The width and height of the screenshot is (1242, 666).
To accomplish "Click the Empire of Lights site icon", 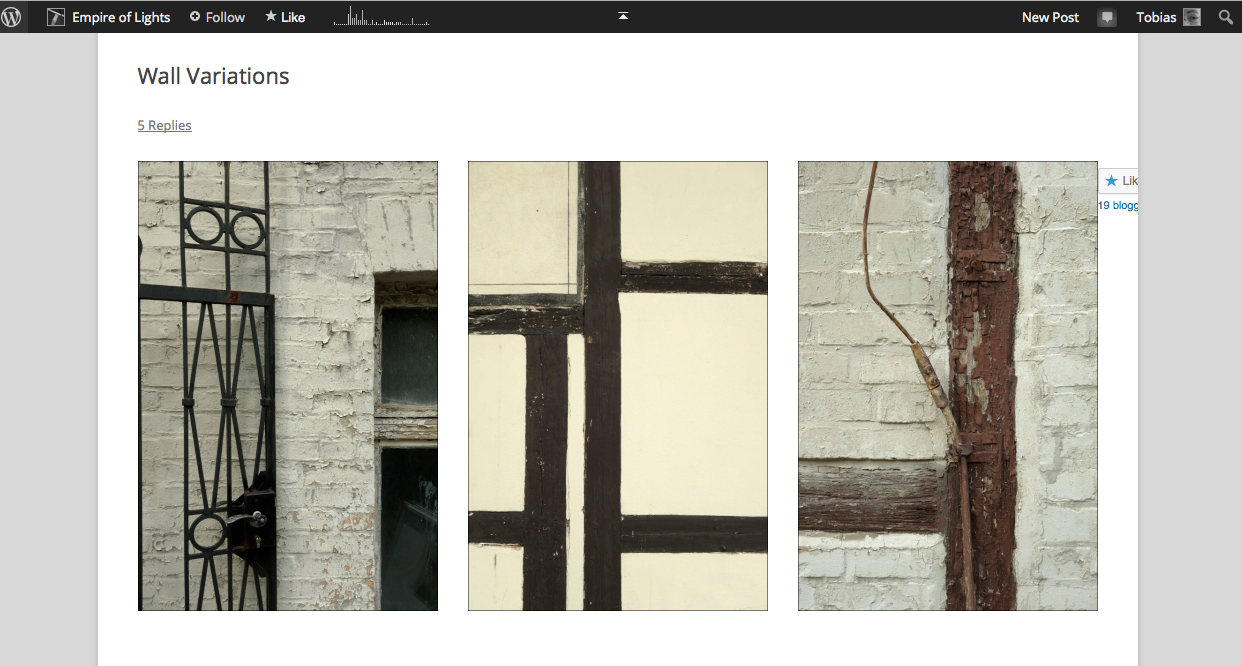I will [x=56, y=17].
